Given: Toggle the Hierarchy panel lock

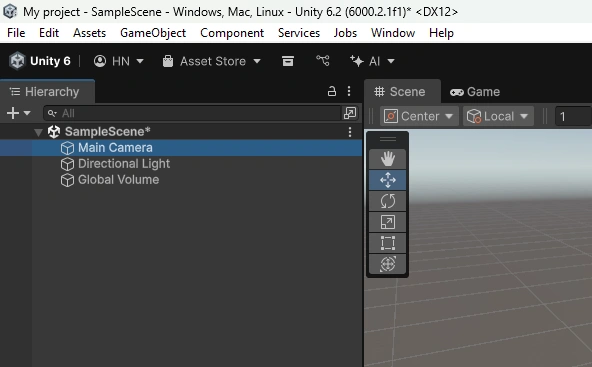Looking at the screenshot, I should pos(331,91).
